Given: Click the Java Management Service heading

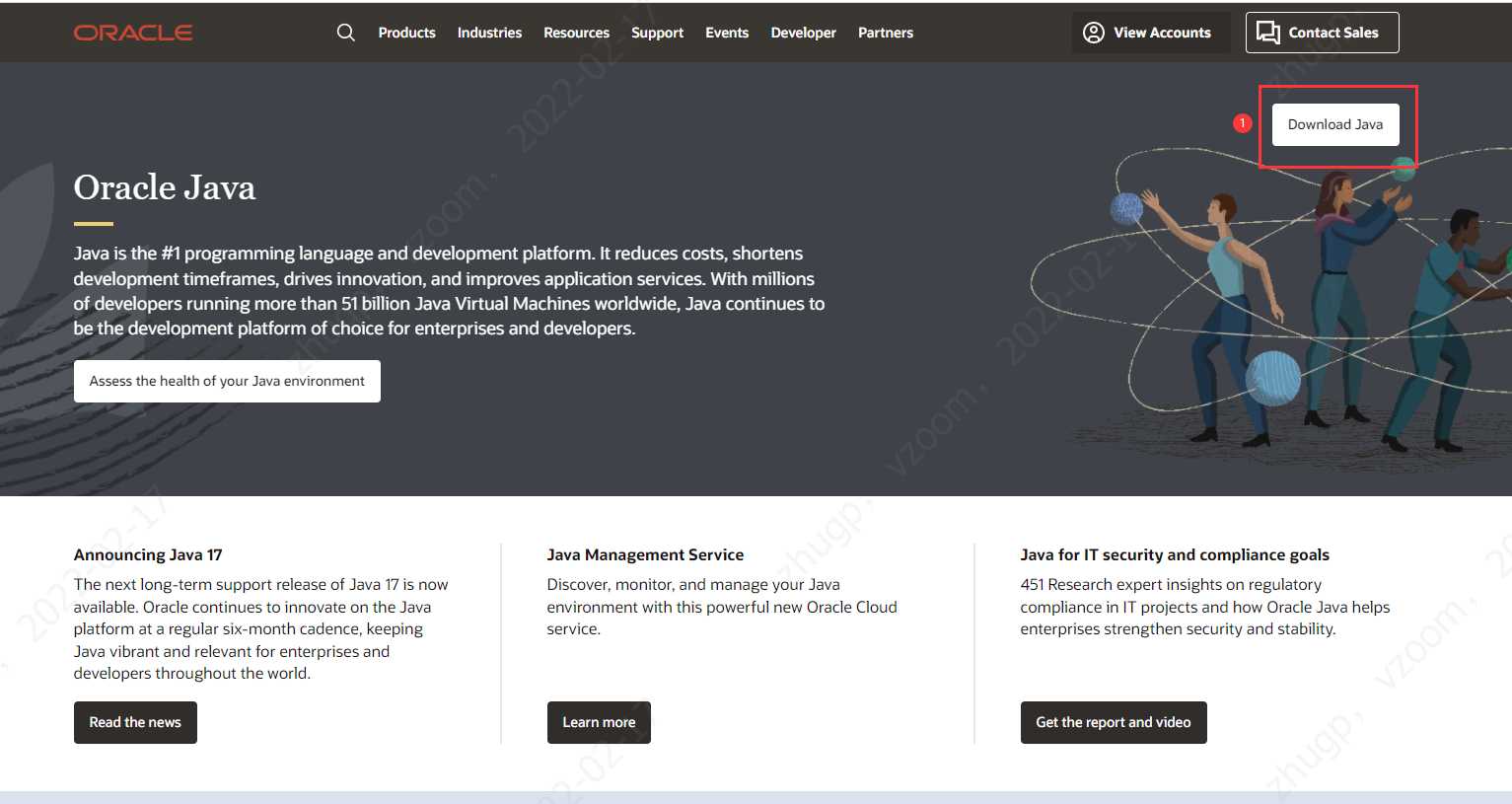Looking at the screenshot, I should [645, 554].
